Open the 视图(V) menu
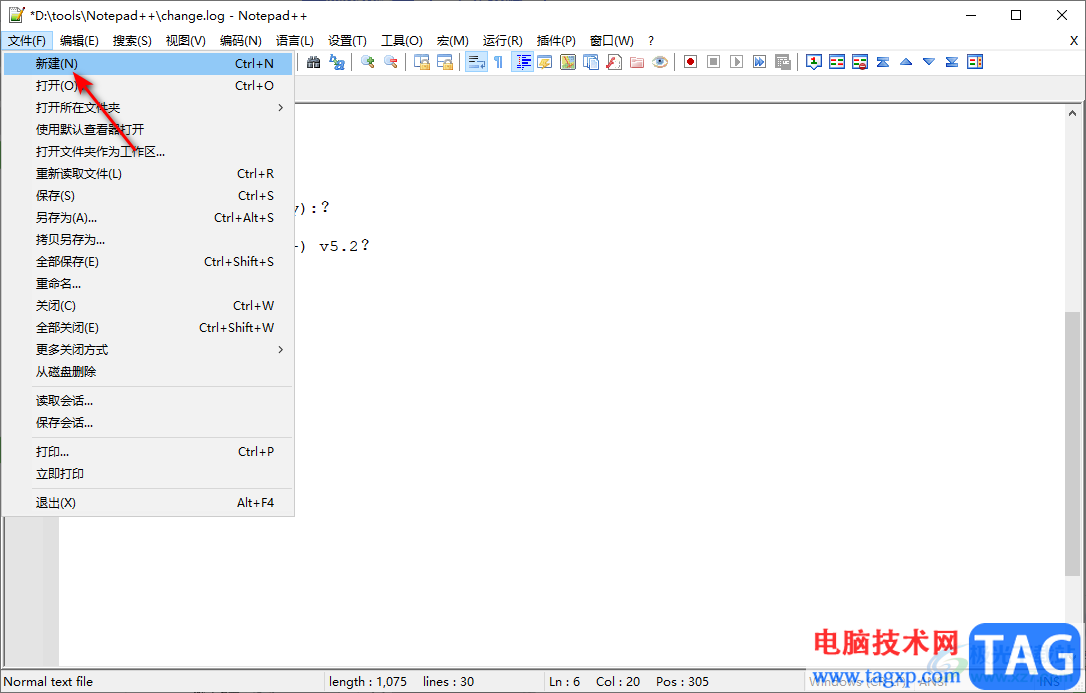Image resolution: width=1086 pixels, height=693 pixels. coord(186,41)
